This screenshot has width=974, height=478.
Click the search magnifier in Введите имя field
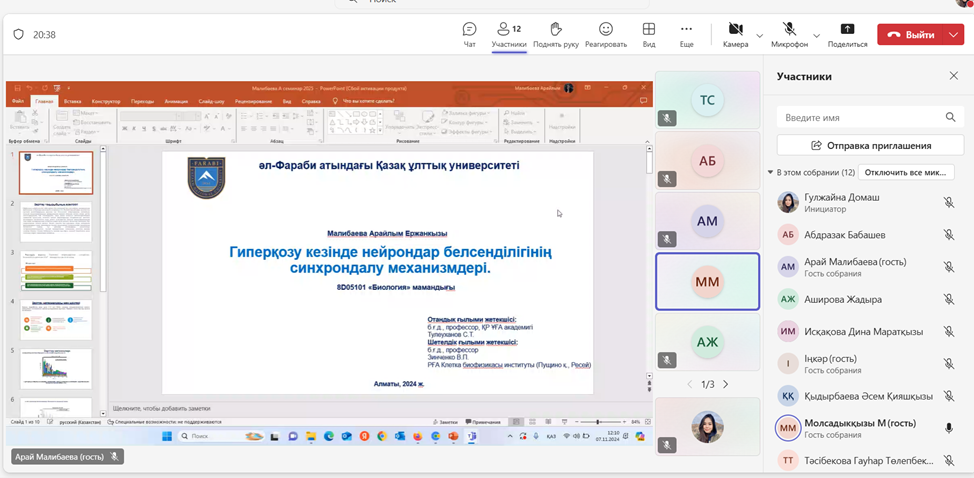coord(950,117)
